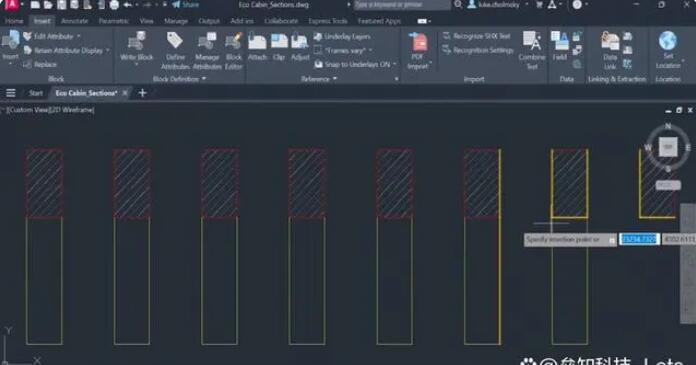Click the Set Location globe icon

pos(667,40)
